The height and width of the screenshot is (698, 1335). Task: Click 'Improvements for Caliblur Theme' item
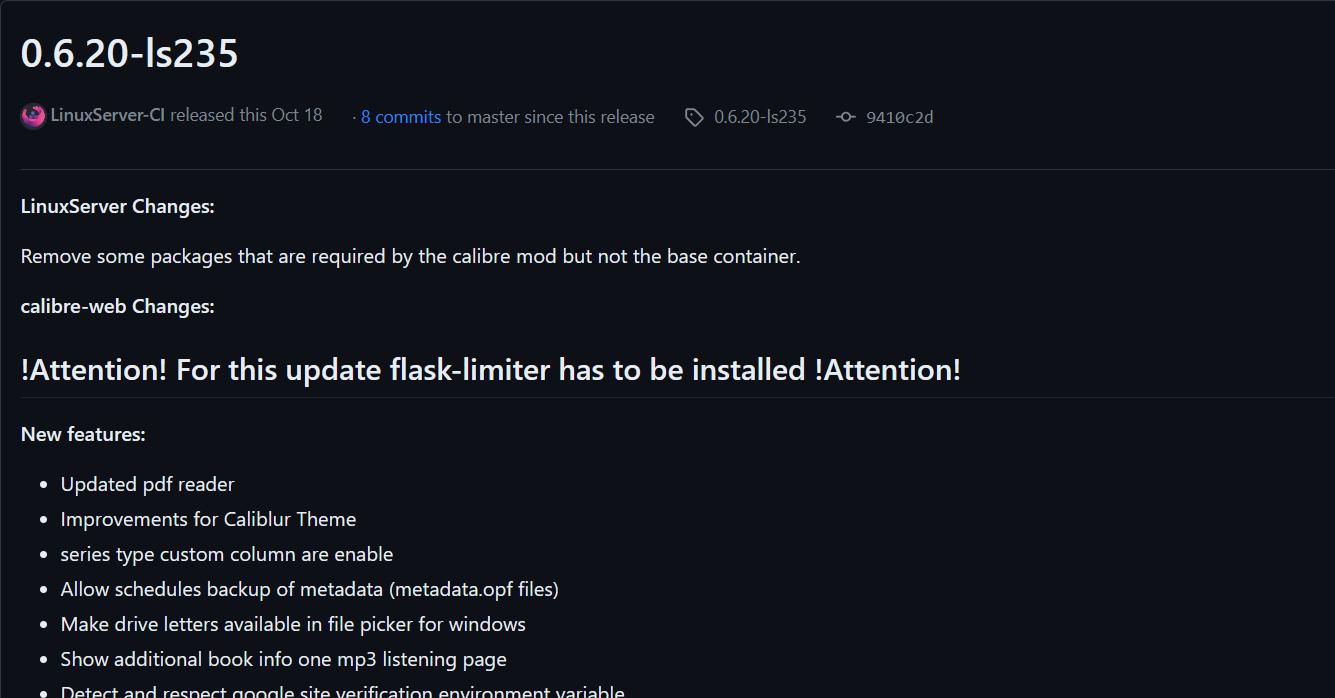(208, 519)
